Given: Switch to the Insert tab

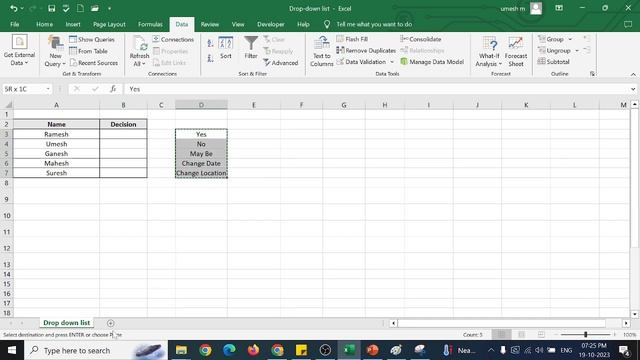Looking at the screenshot, I should point(73,24).
